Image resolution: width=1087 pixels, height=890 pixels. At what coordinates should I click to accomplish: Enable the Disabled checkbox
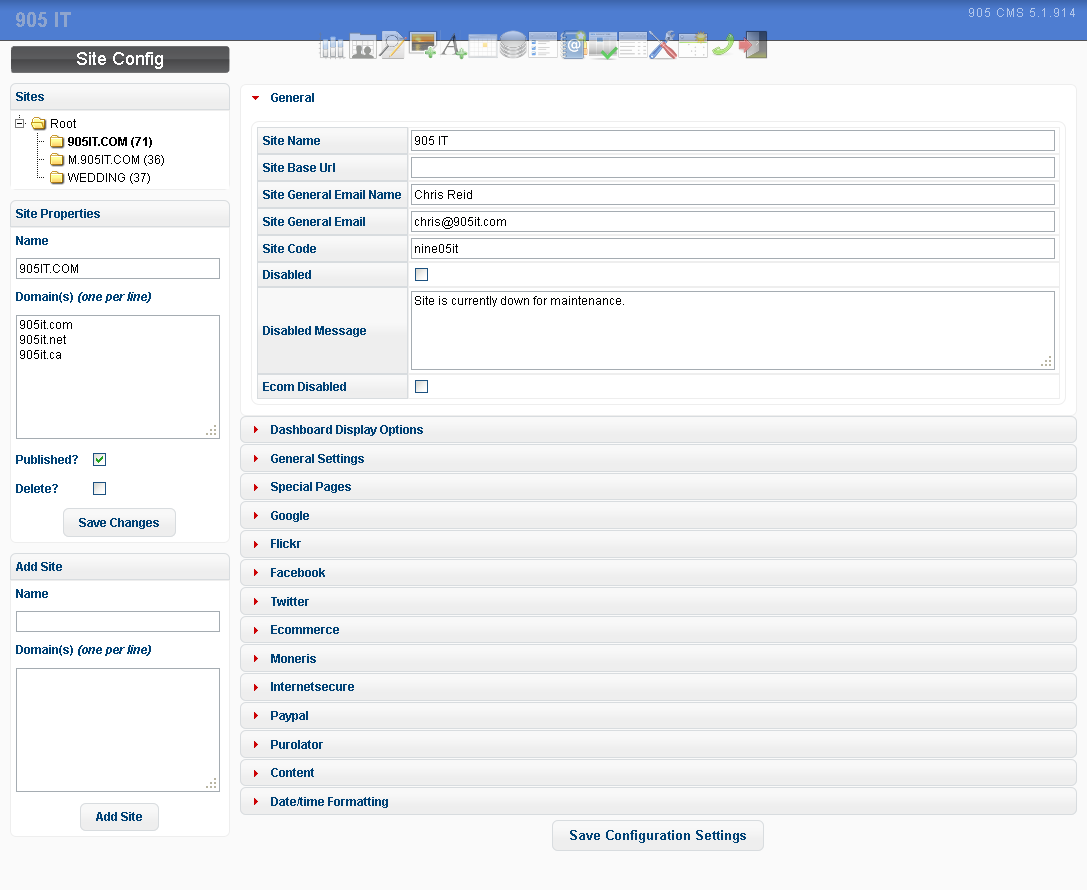pyautogui.click(x=421, y=274)
